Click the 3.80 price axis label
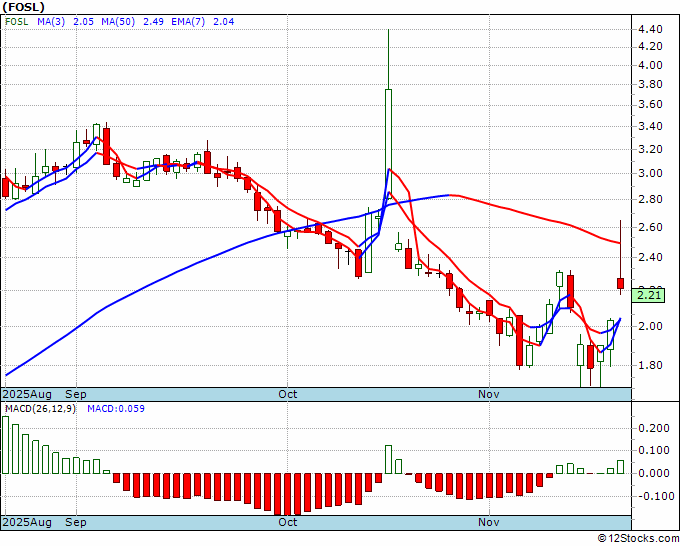 click(x=650, y=85)
